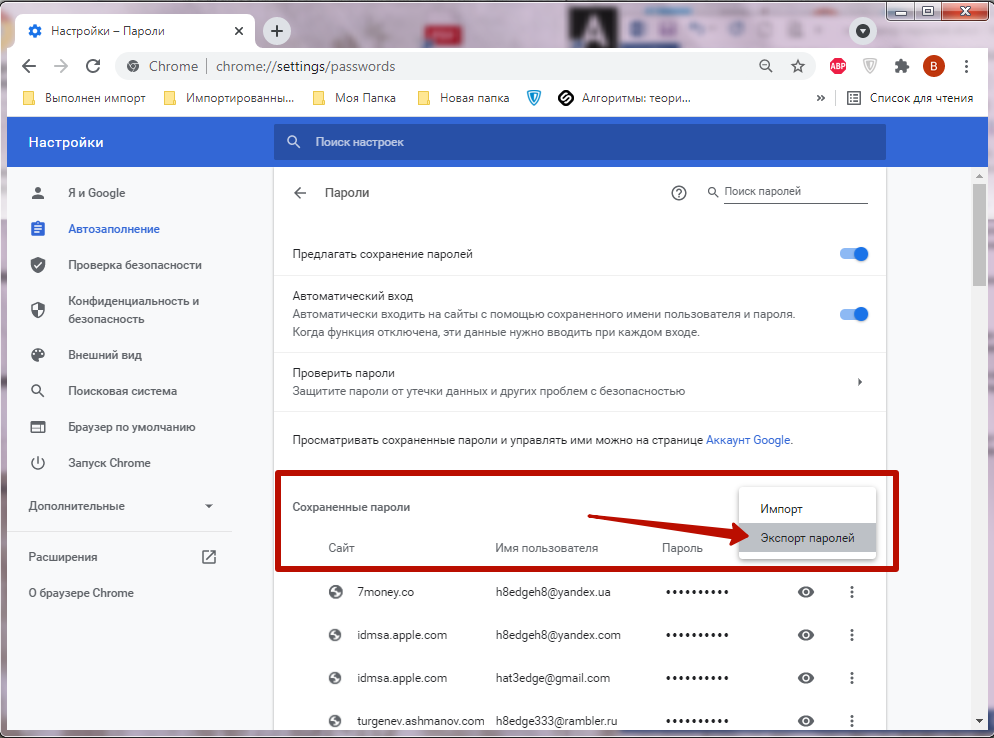Open more actions for idmsa.apple.com yandex entry
994x738 pixels.
[x=852, y=635]
